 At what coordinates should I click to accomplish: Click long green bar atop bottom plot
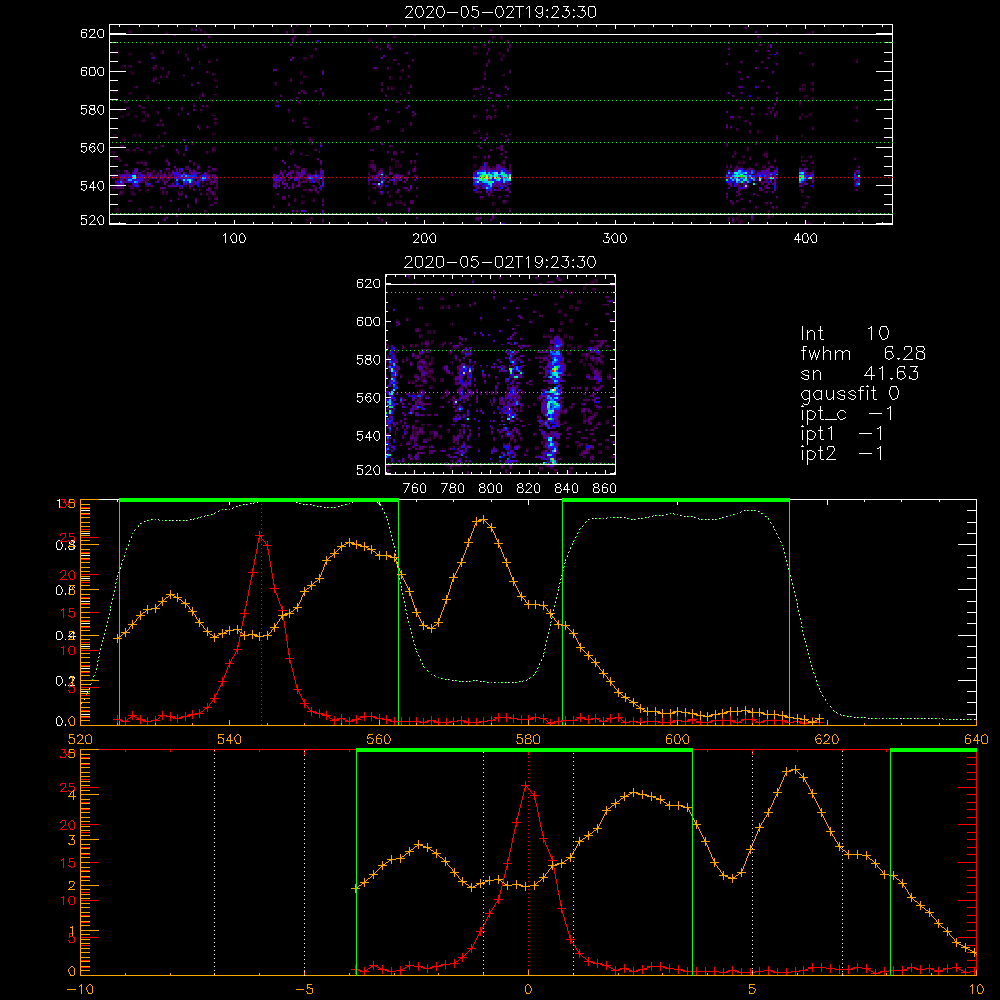(x=524, y=751)
